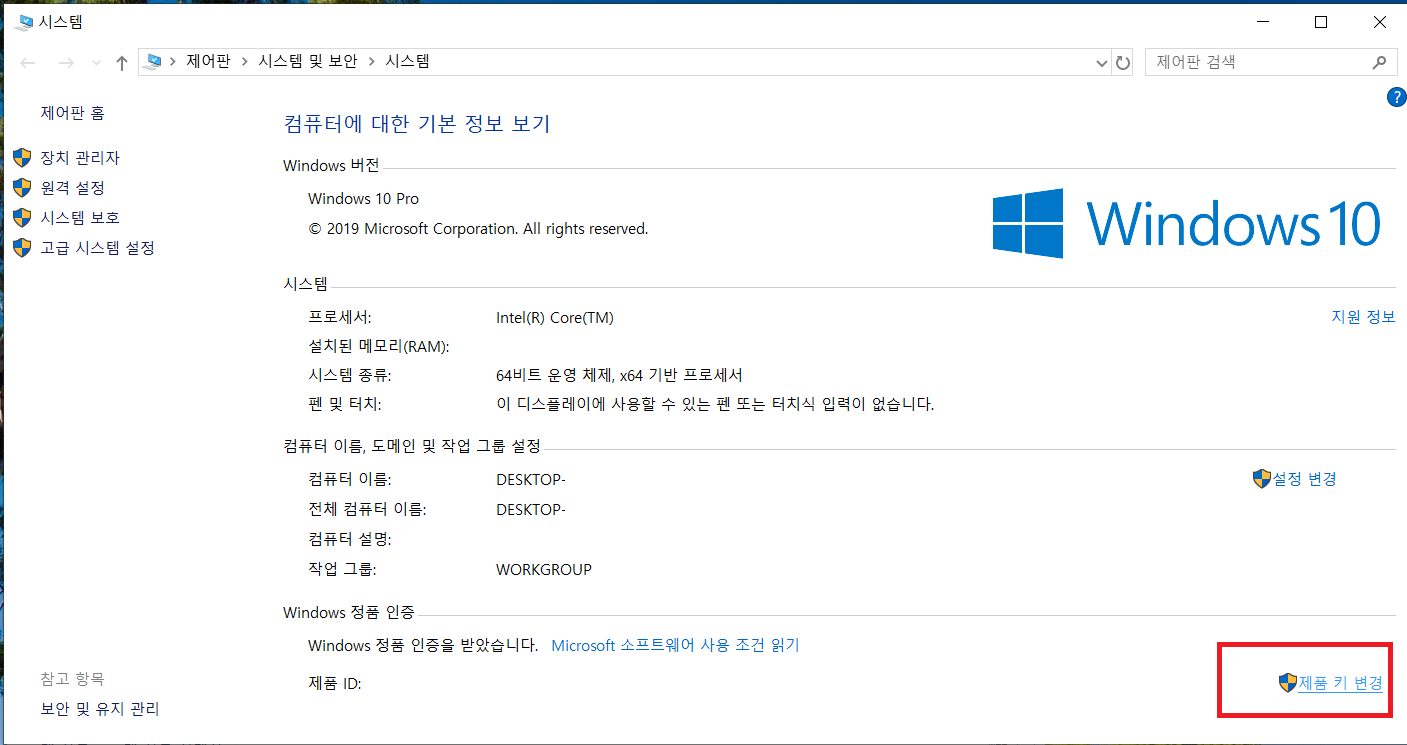Click the magnifier search icon
Viewport: 1407px width, 745px height.
(1379, 62)
